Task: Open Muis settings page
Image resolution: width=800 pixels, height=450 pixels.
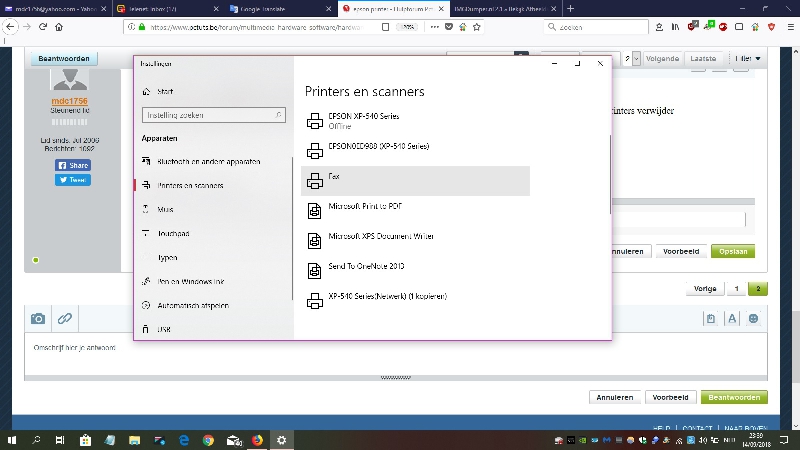Action: coord(213,209)
